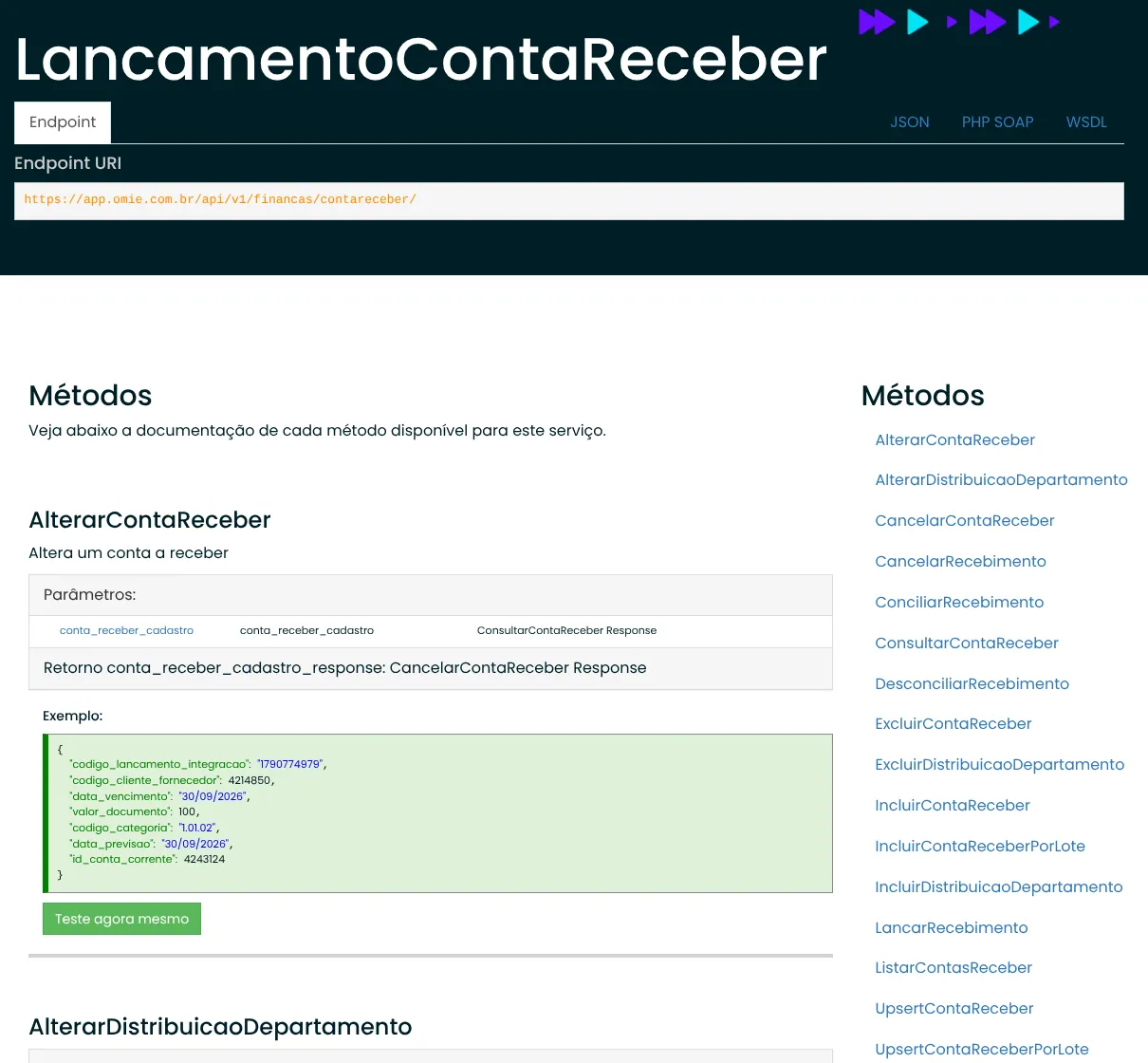Open CancelarContaReceber method link

coord(964,521)
